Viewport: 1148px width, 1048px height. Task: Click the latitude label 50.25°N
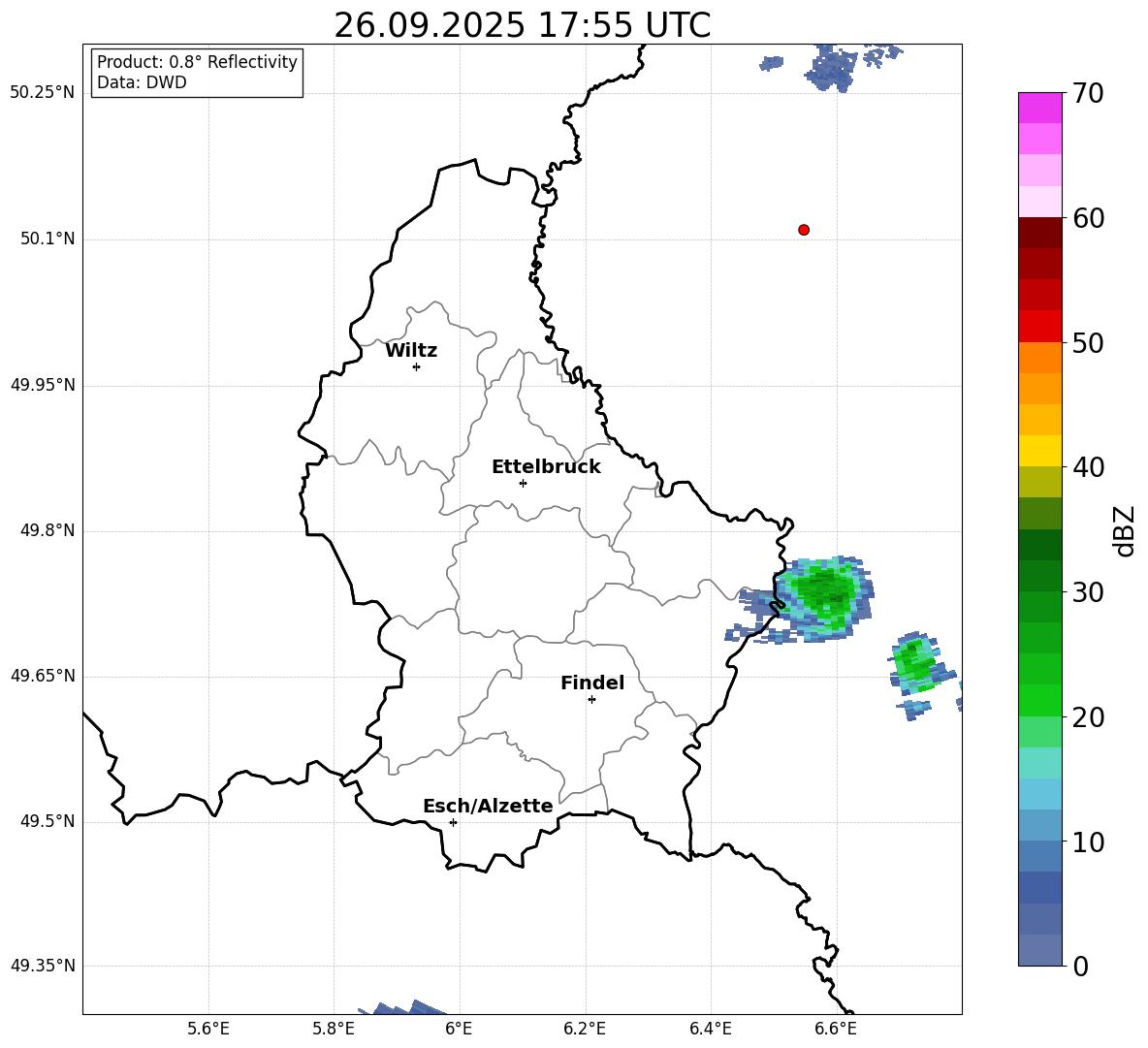[x=43, y=93]
